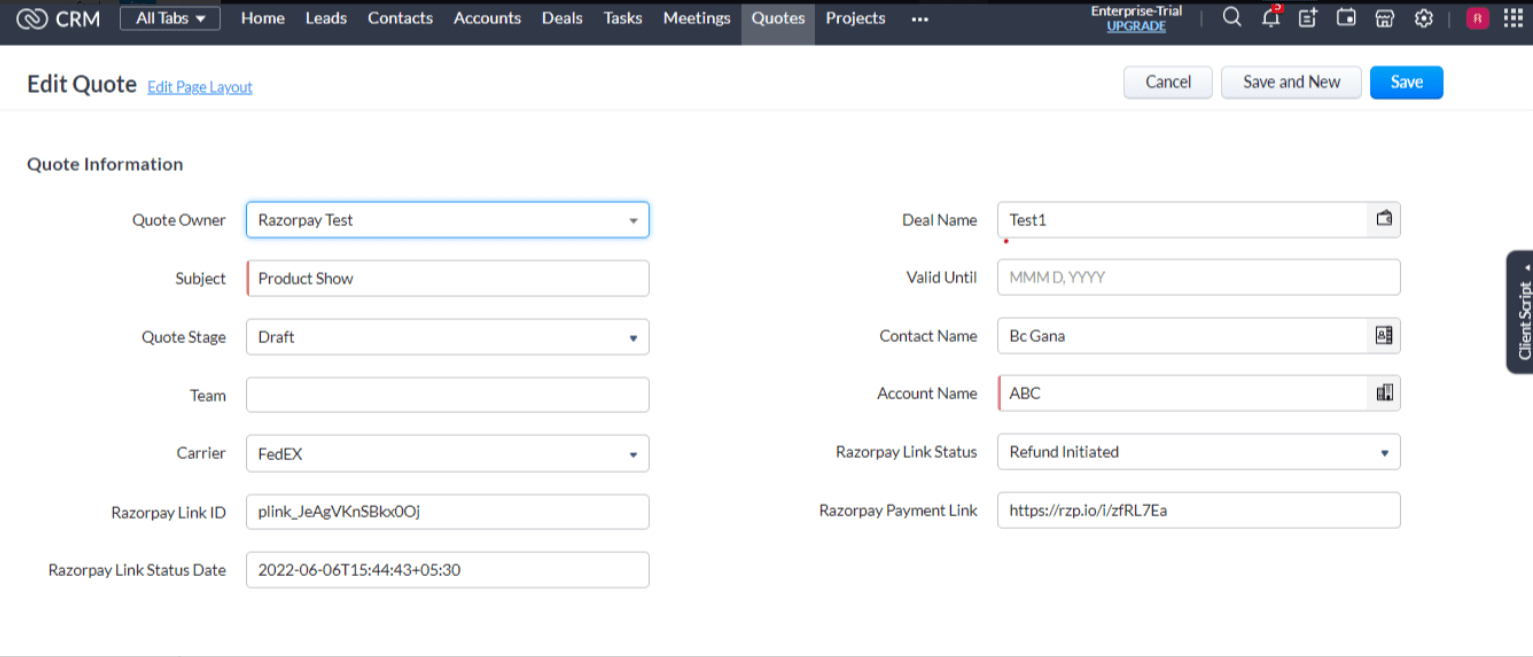The image size is (1533, 657).
Task: Open the All Tabs dropdown
Action: click(x=170, y=18)
